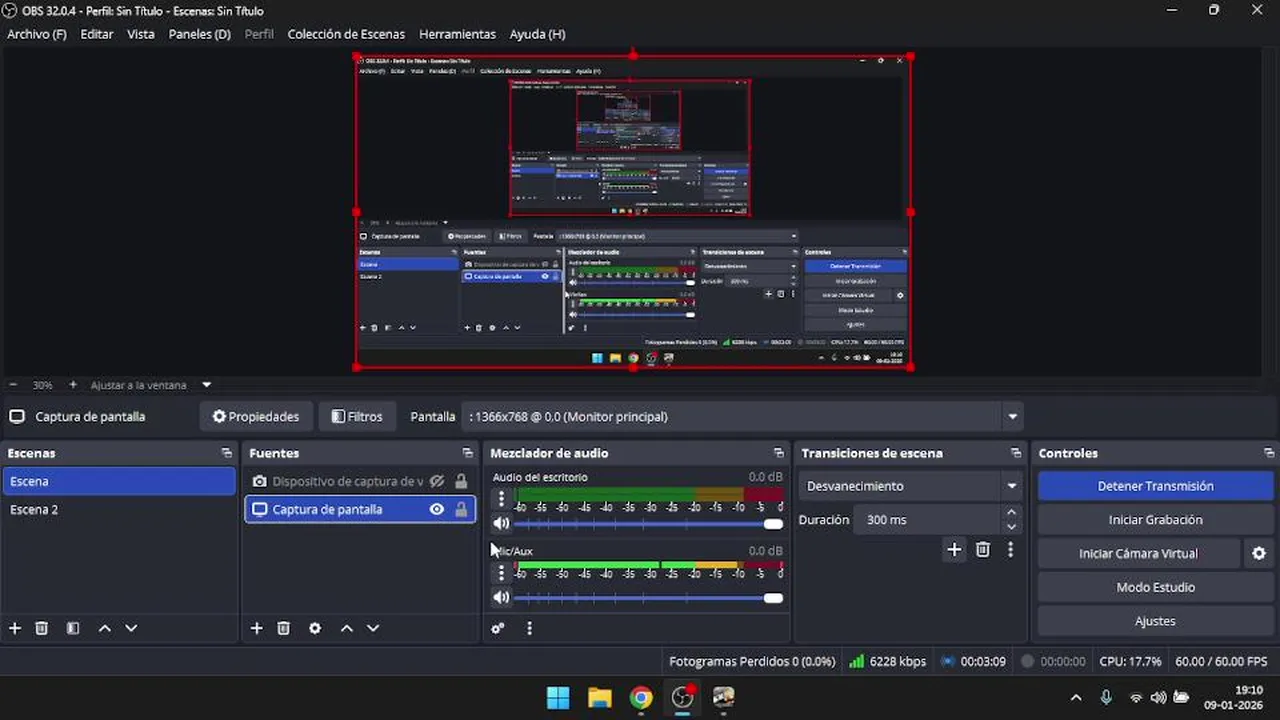The image size is (1280, 720).
Task: Open the Editar menu
Action: point(97,34)
